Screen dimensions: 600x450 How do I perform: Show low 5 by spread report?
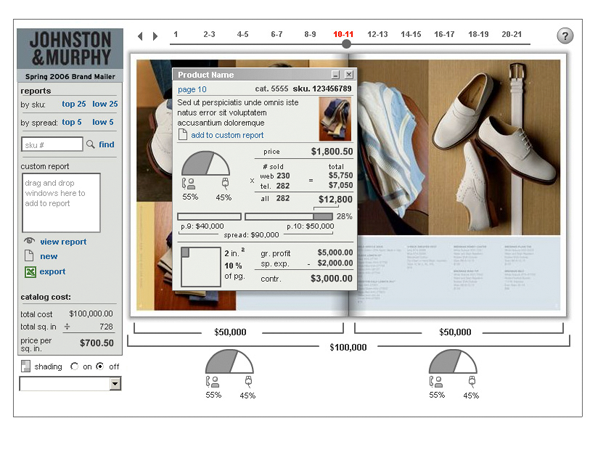[103, 122]
